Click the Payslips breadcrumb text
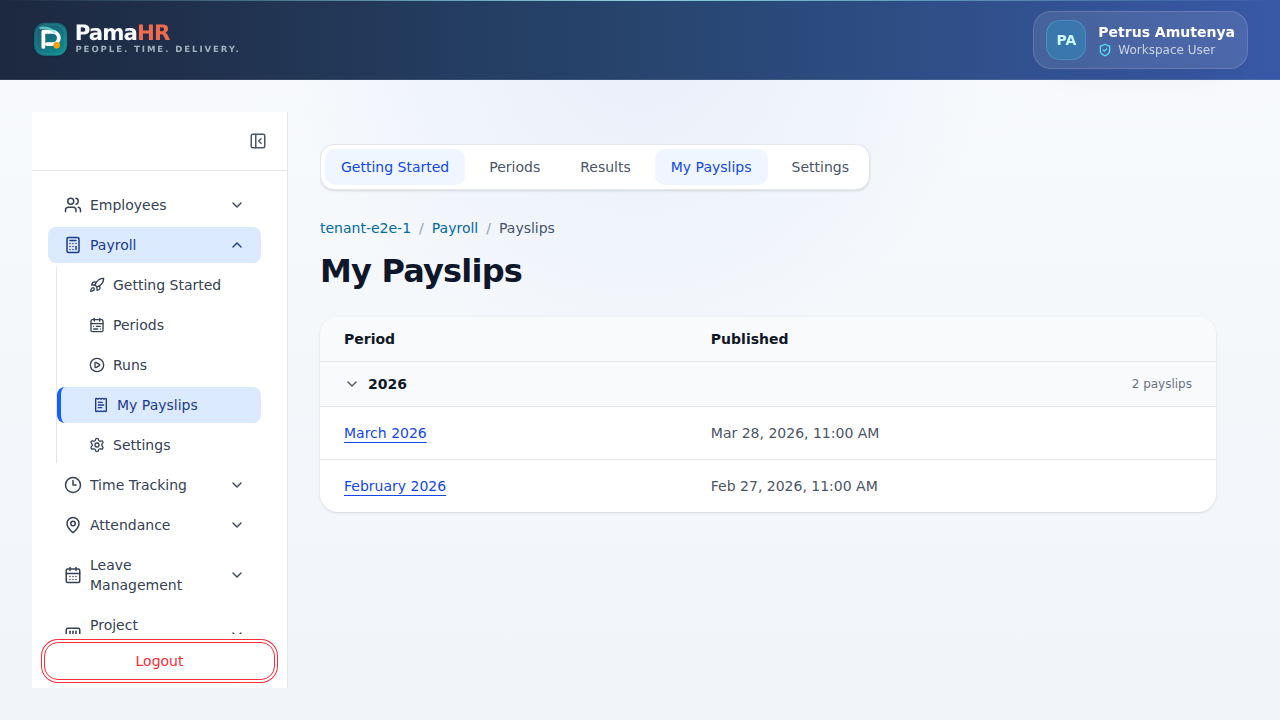This screenshot has width=1280, height=720. tap(527, 228)
